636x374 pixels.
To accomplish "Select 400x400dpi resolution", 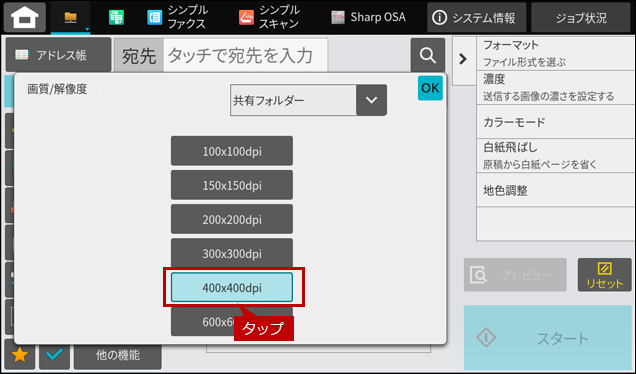I will (x=232, y=287).
